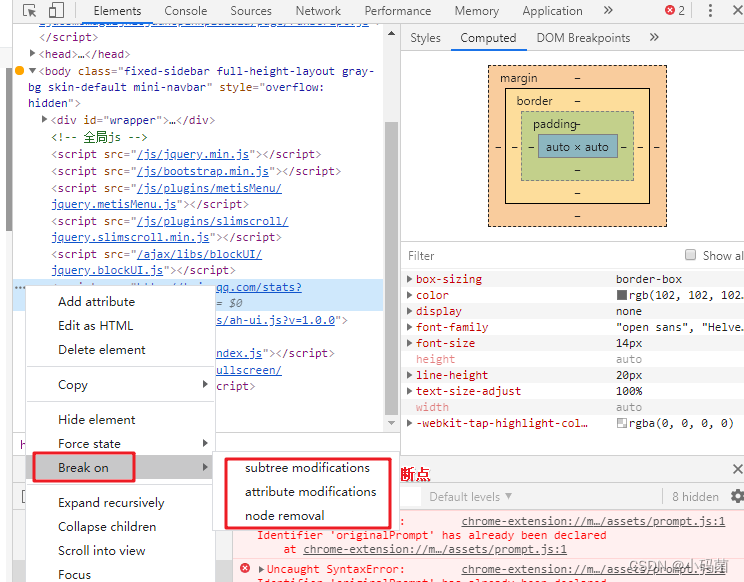Select the Elements tab
This screenshot has width=744, height=582.
[117, 10]
